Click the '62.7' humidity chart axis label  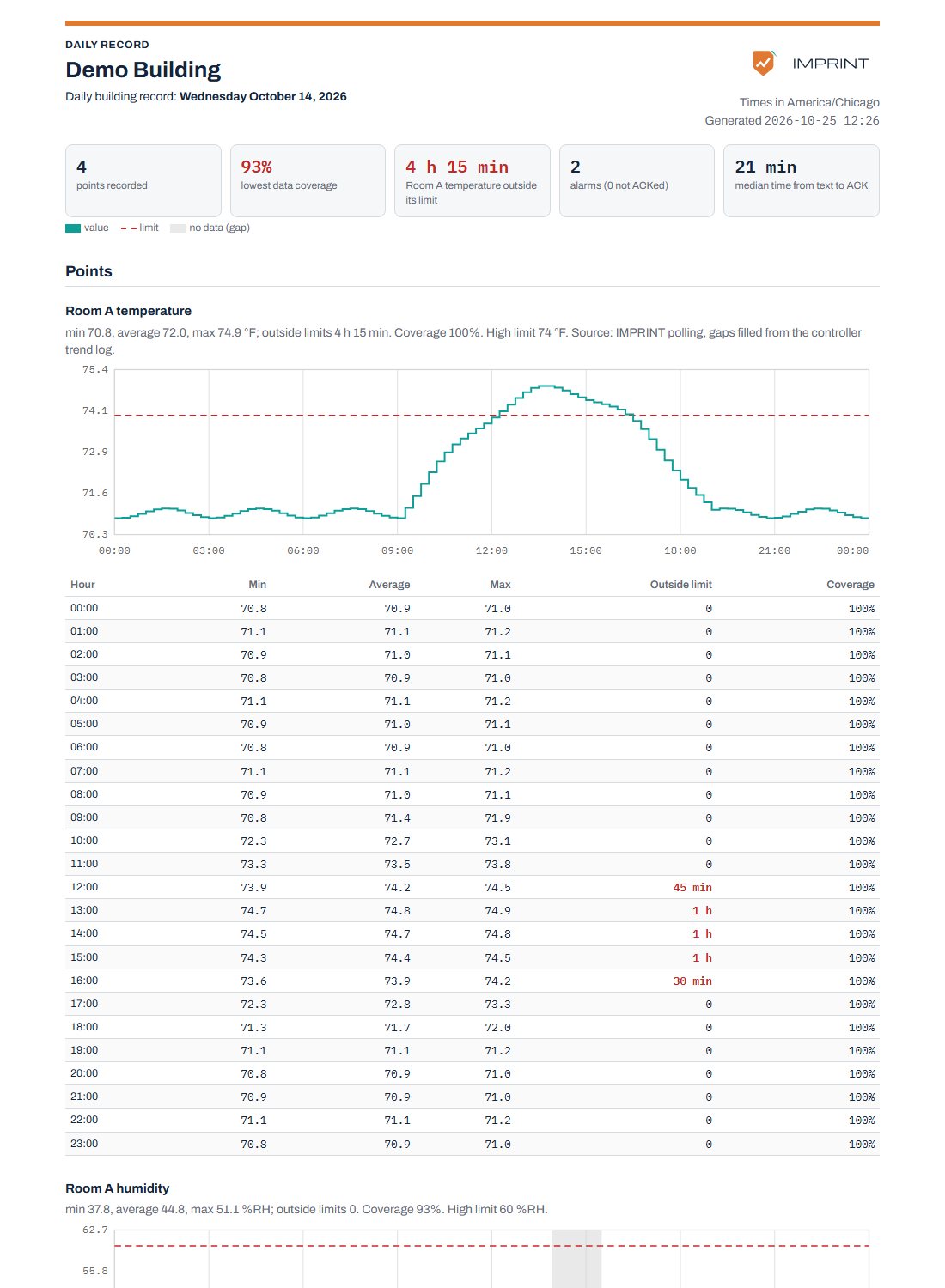94,1230
